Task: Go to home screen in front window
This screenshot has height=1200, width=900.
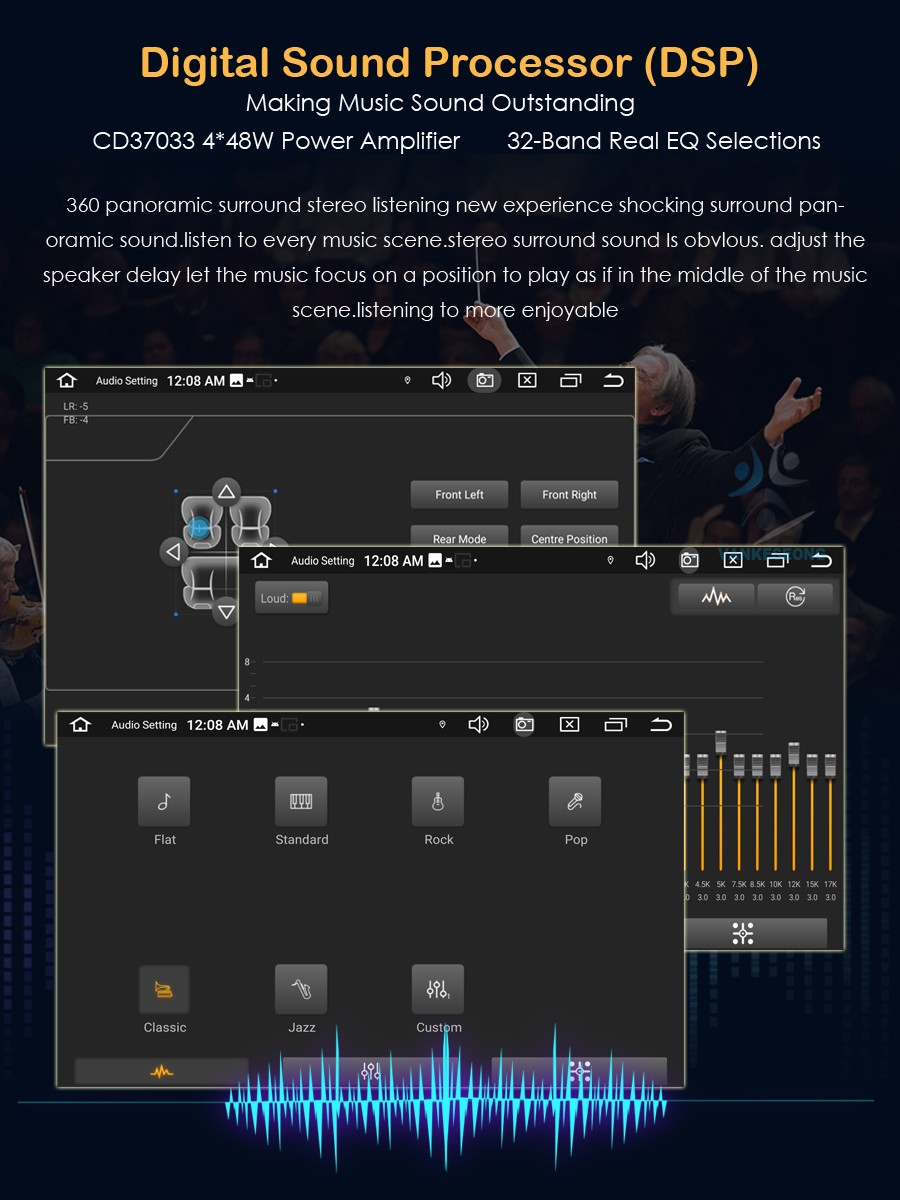Action: (81, 724)
